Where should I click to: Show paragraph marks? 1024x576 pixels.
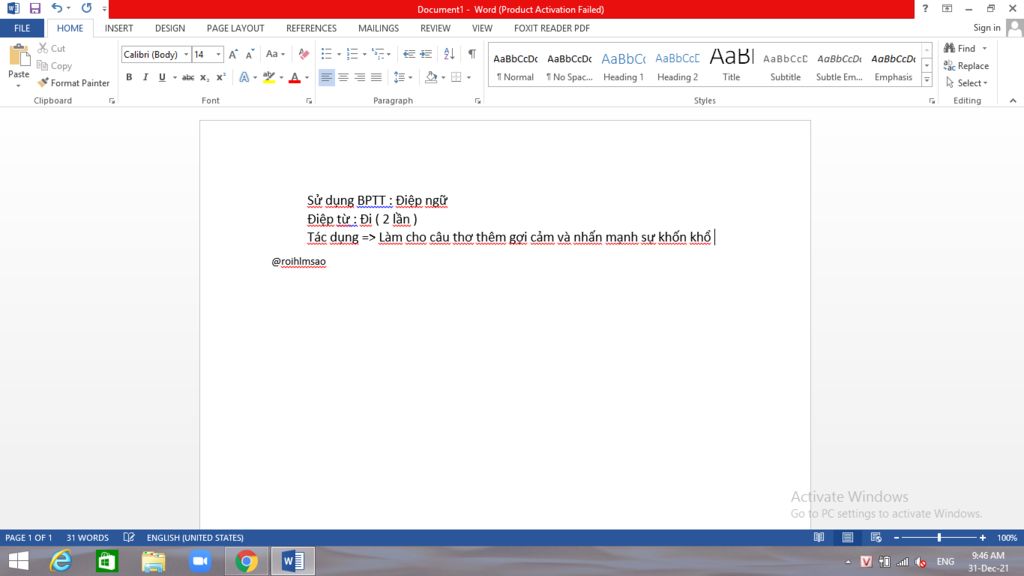[472, 54]
